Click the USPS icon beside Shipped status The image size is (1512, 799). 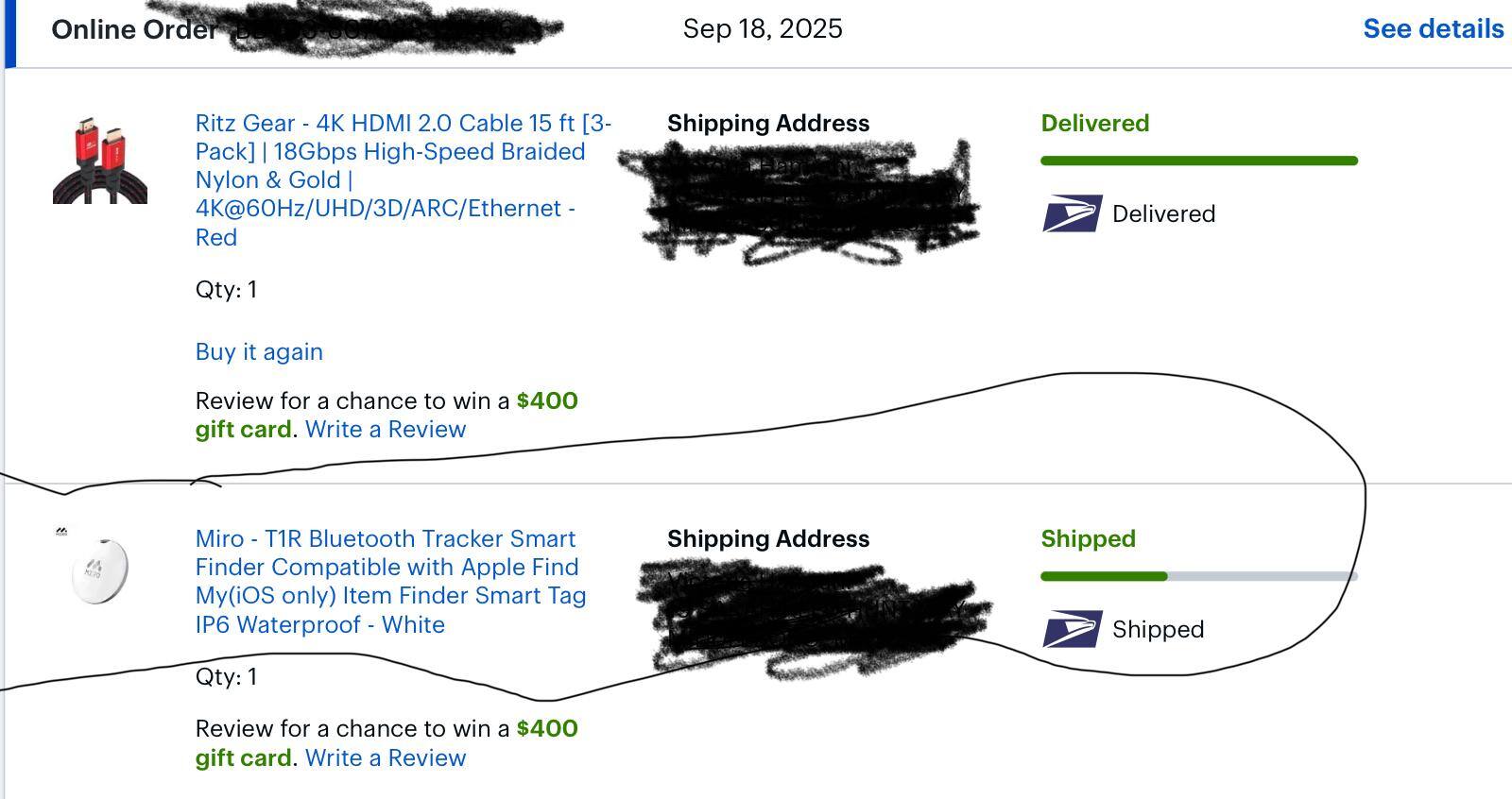[x=1072, y=629]
